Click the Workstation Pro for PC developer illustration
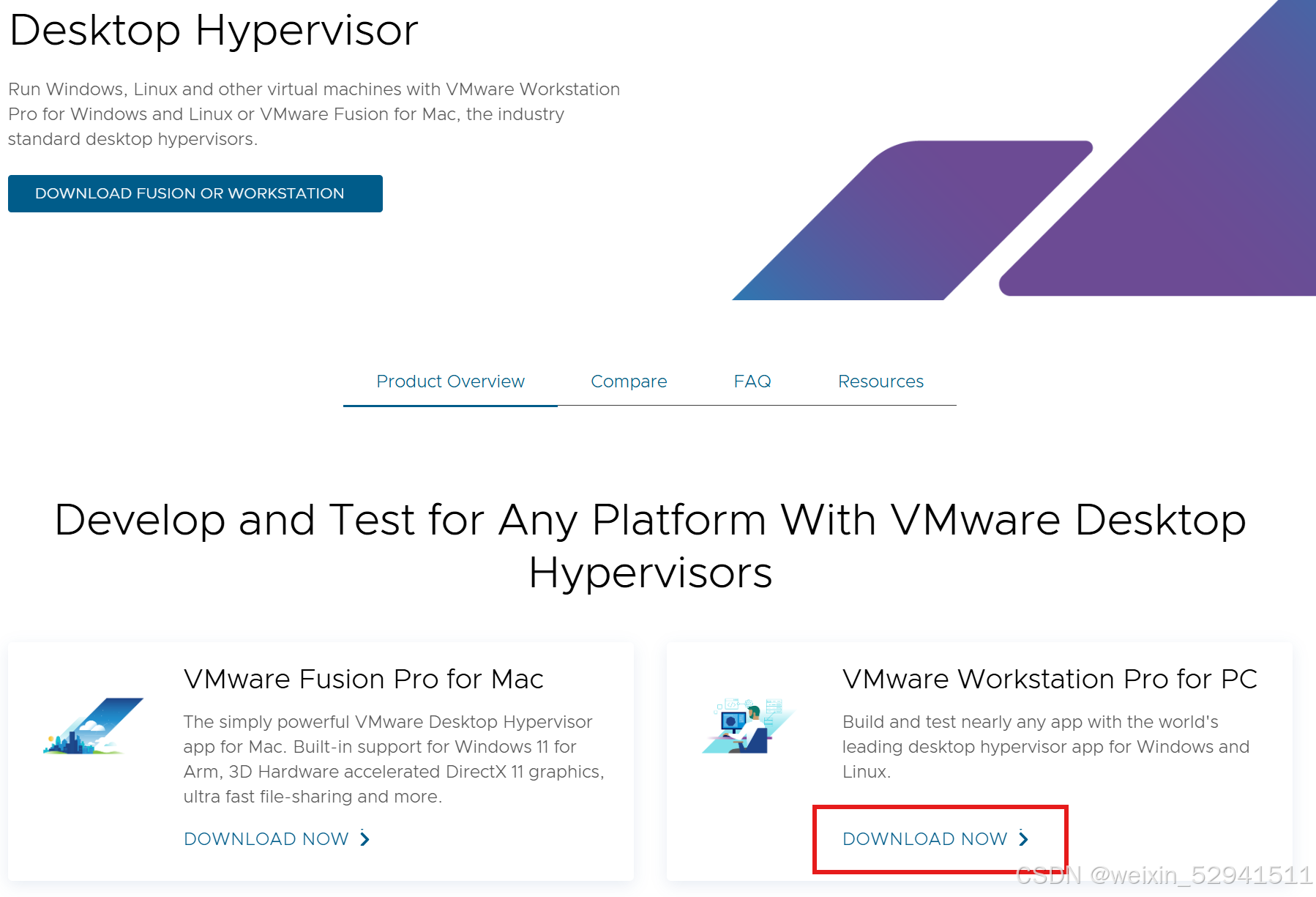1316x897 pixels. pos(747,726)
